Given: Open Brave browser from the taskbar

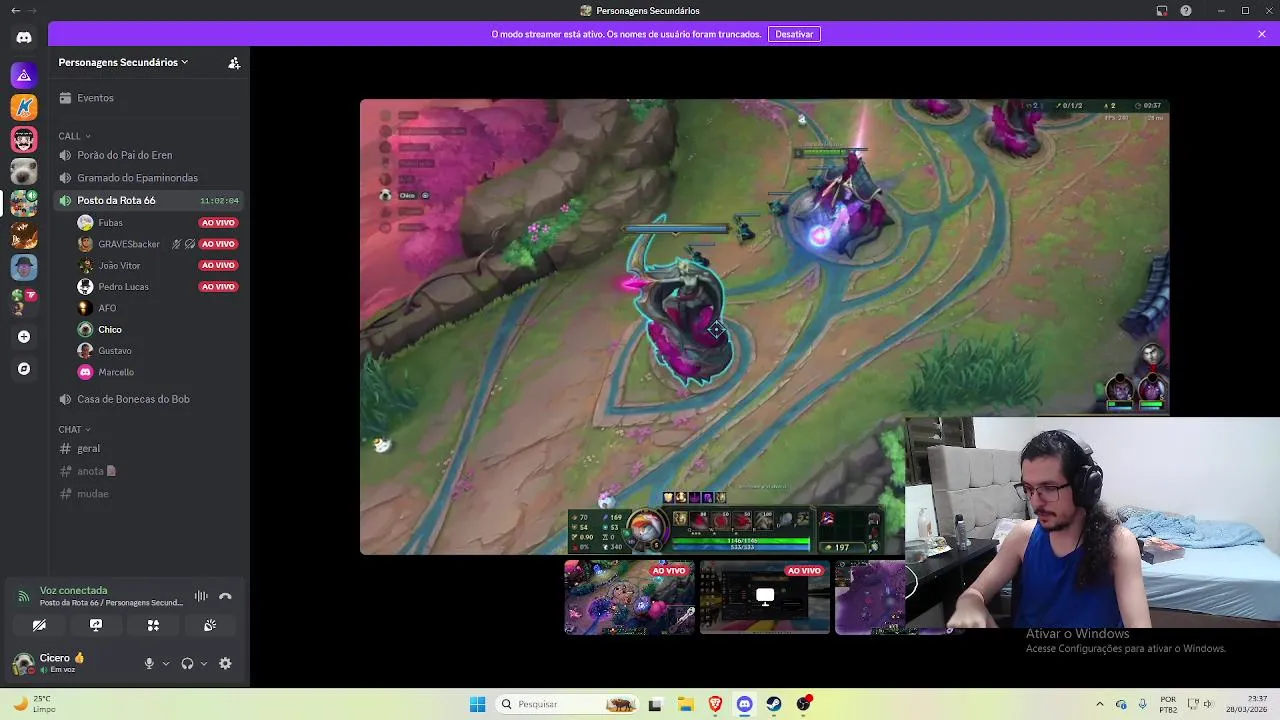Looking at the screenshot, I should point(715,704).
